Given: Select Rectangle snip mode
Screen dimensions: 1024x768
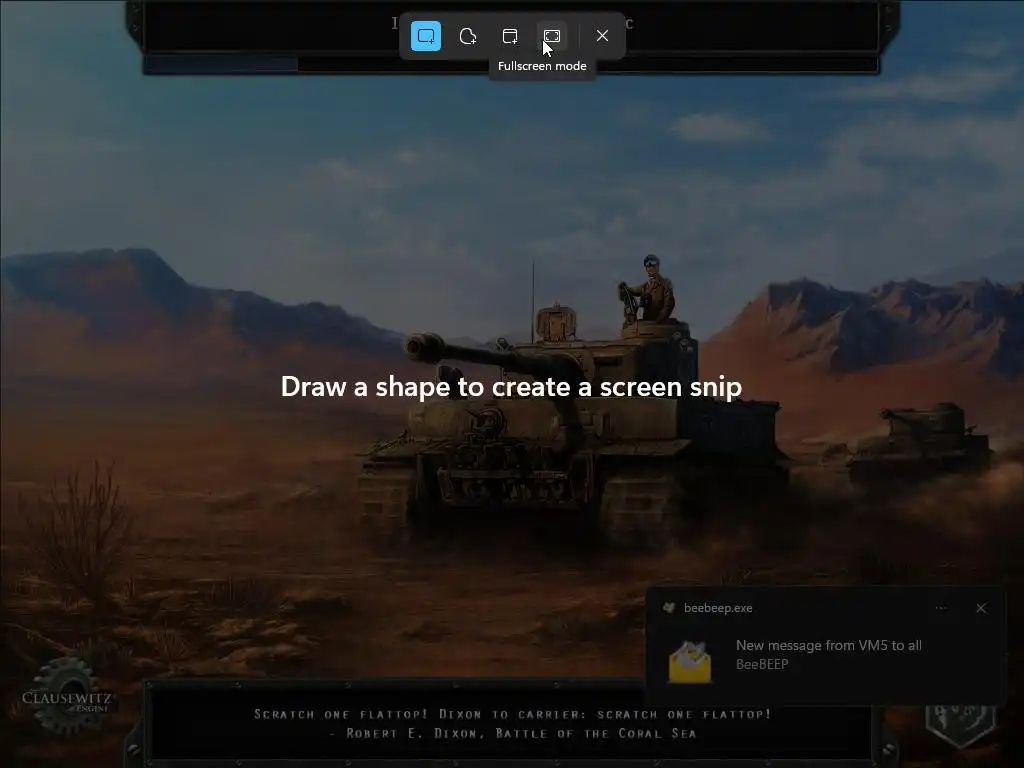Looking at the screenshot, I should [426, 36].
